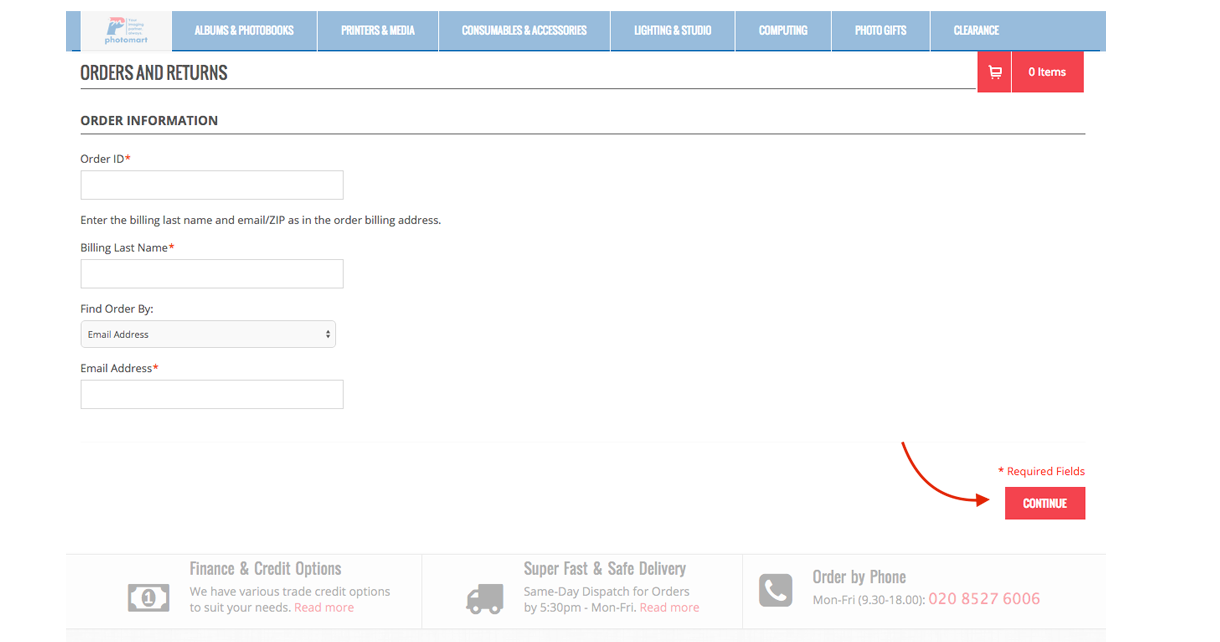The image size is (1220, 642).
Task: Select the Computing menu item
Action: click(783, 31)
